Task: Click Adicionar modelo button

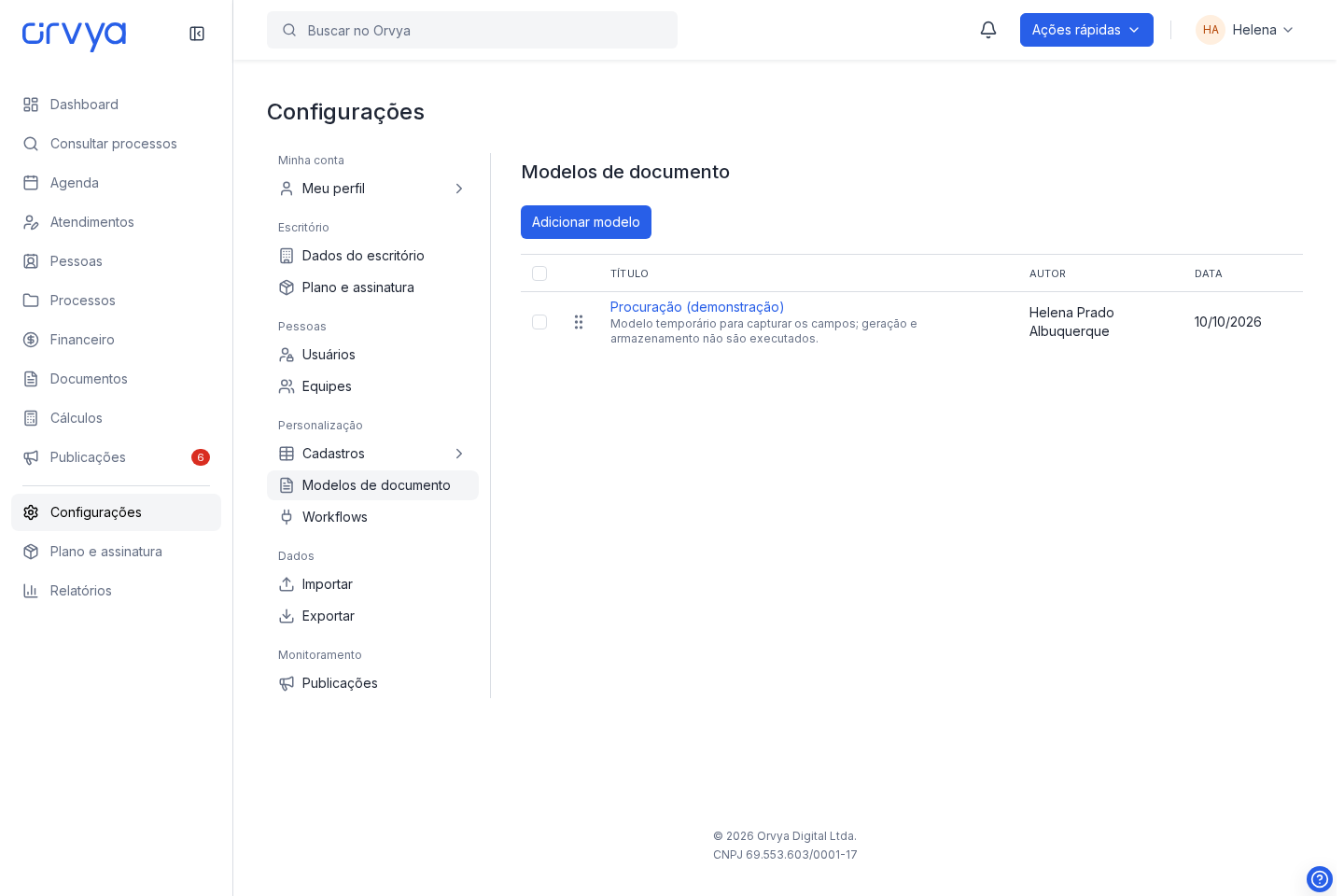Action: 586,222
